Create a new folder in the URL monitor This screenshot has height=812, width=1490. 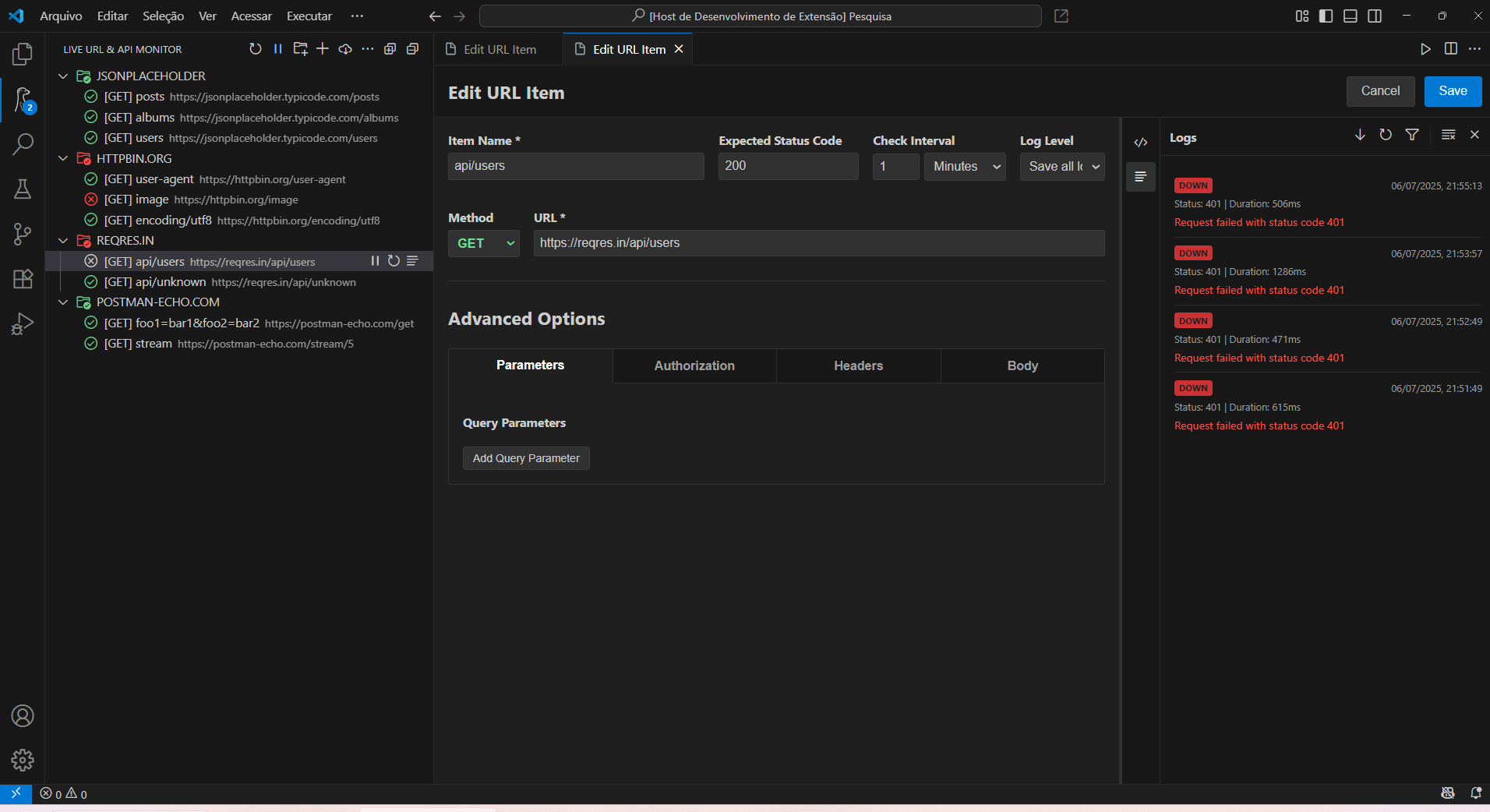tap(300, 48)
